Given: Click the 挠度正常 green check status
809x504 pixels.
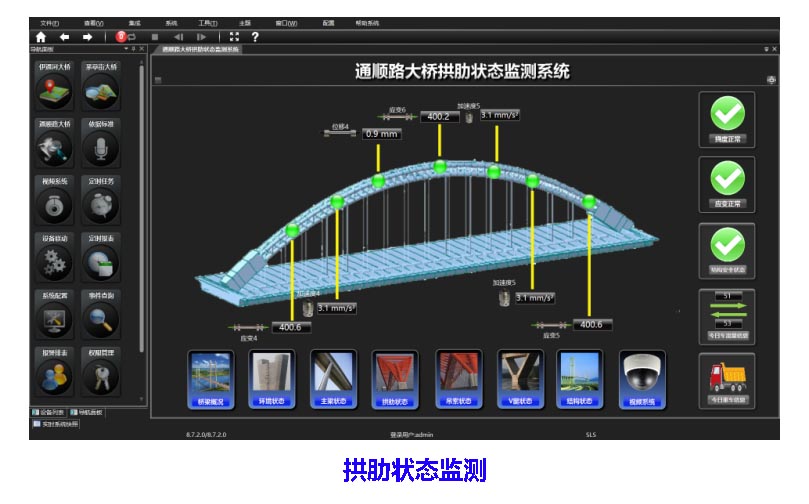Looking at the screenshot, I should click(x=727, y=119).
